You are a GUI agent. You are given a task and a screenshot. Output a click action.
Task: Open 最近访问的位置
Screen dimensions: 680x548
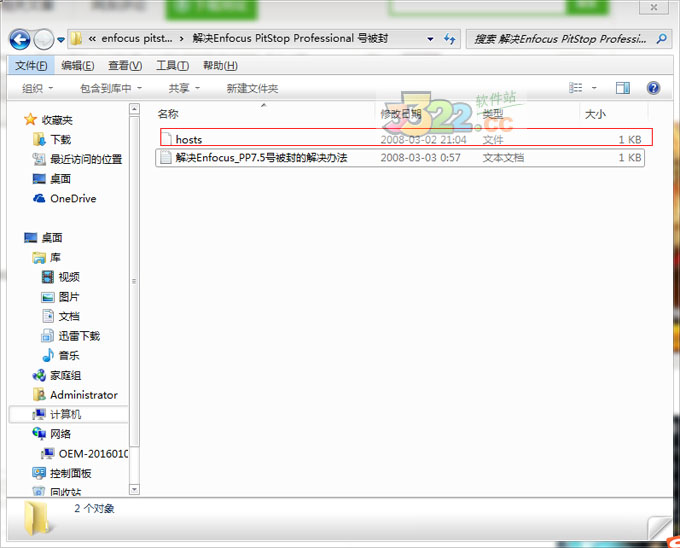[x=86, y=159]
